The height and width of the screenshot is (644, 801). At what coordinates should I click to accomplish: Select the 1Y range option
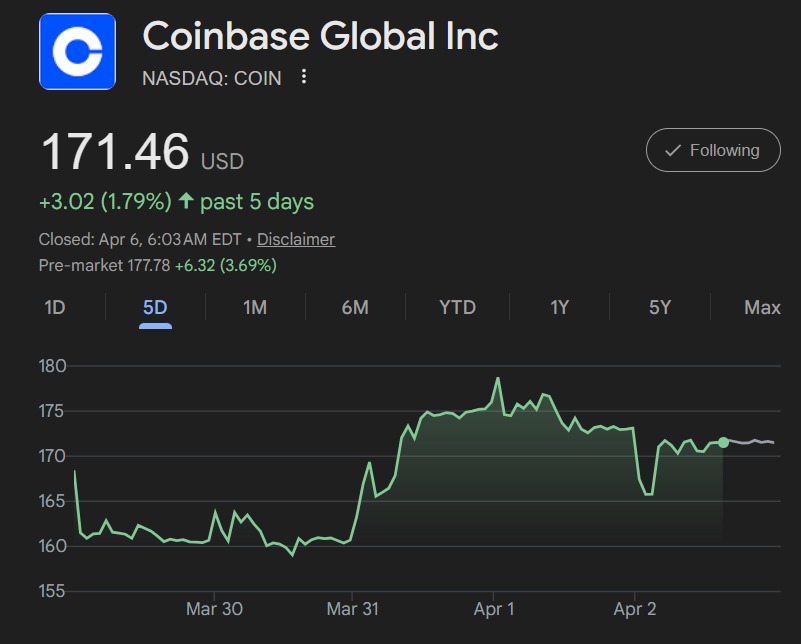[558, 307]
